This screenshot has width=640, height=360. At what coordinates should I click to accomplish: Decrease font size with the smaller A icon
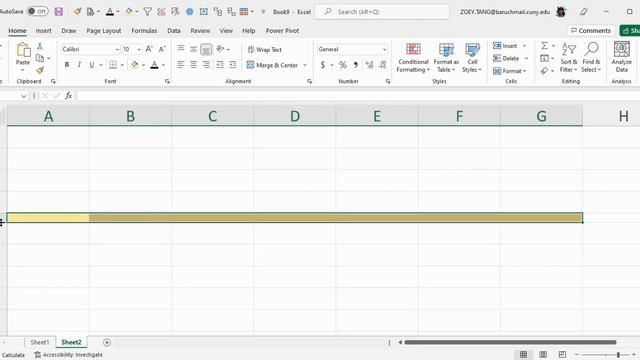(x=162, y=49)
